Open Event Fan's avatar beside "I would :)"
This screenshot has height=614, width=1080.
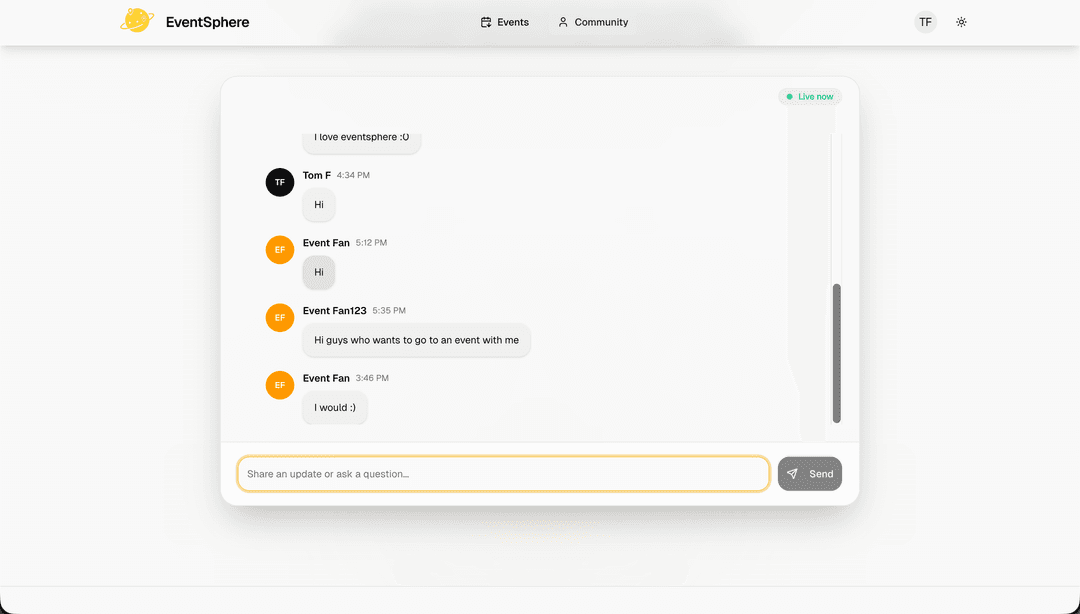(279, 385)
